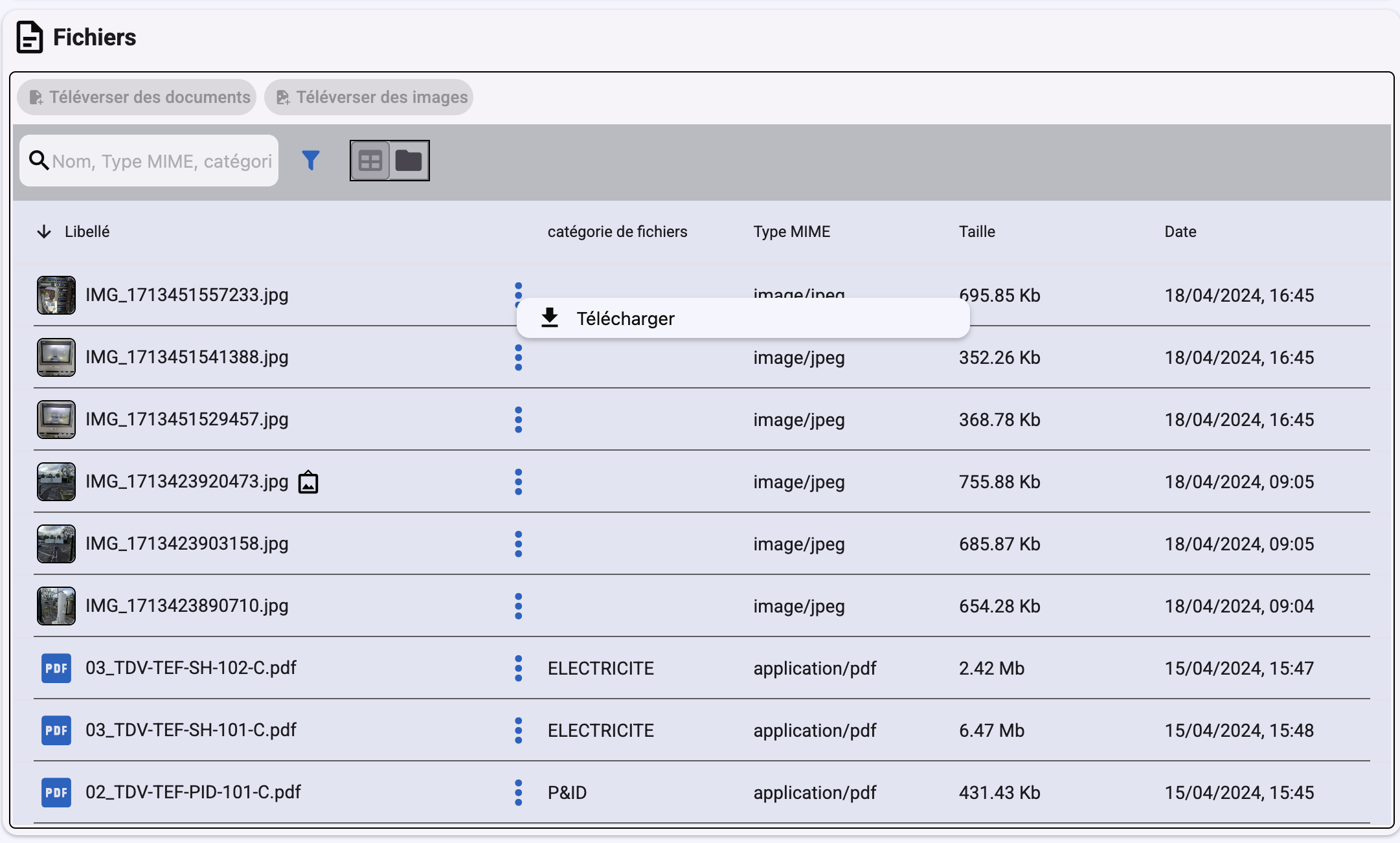Open options menu for IMG_1713423890710.jpg
The image size is (1400, 843).
coord(518,606)
